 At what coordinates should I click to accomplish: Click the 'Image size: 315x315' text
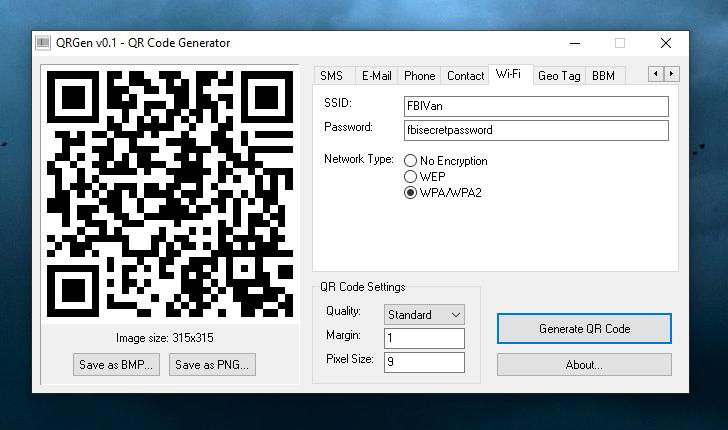(164, 338)
